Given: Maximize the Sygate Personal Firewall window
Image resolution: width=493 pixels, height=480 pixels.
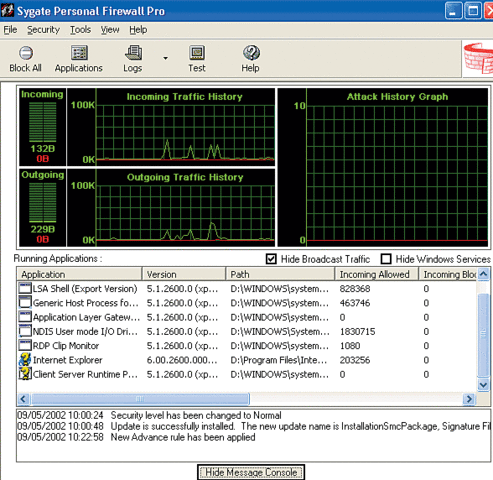Looking at the screenshot, I should 473,11.
